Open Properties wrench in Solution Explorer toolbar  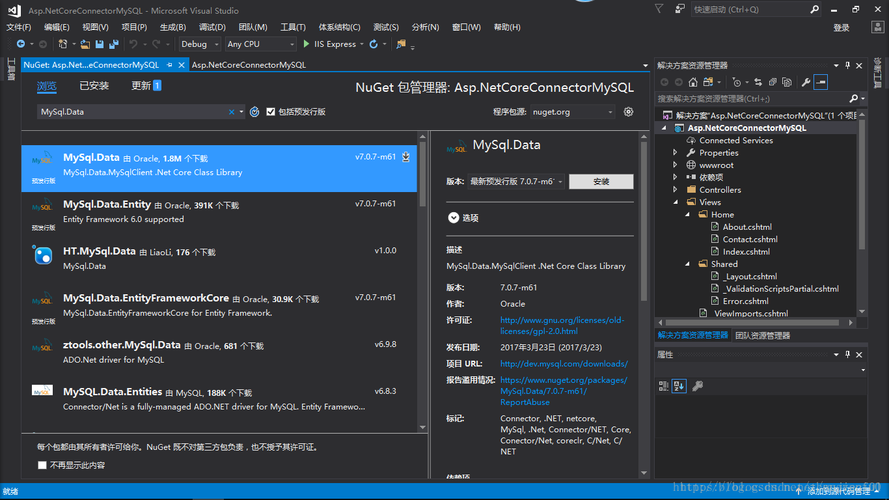pyautogui.click(x=806, y=82)
